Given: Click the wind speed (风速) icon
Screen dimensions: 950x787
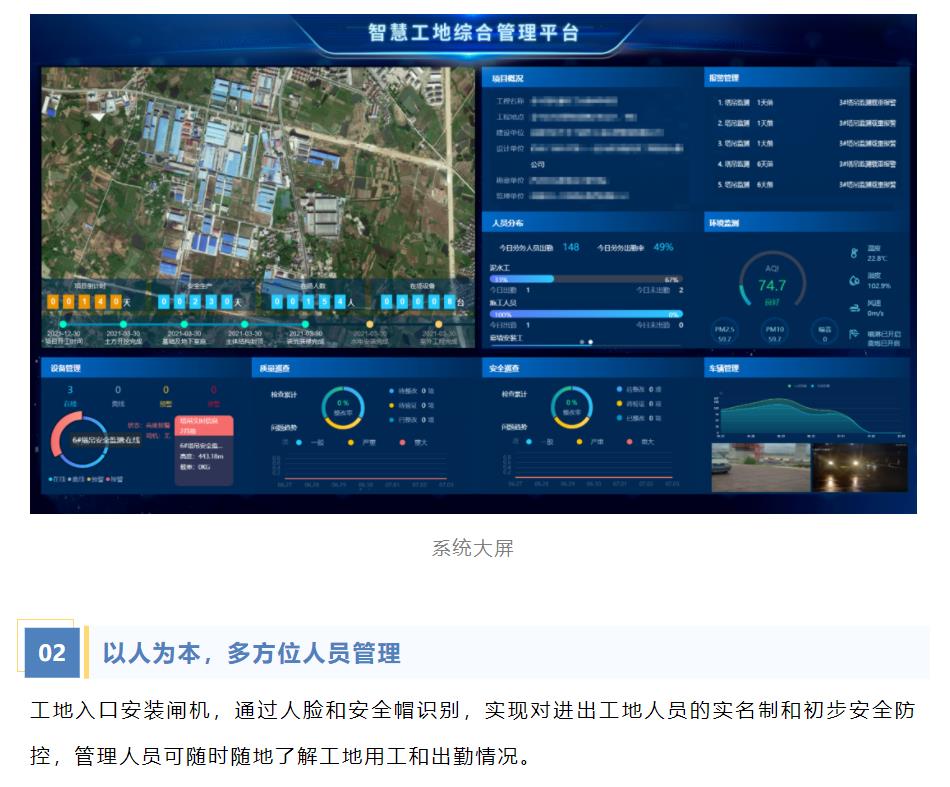Looking at the screenshot, I should 854,308.
